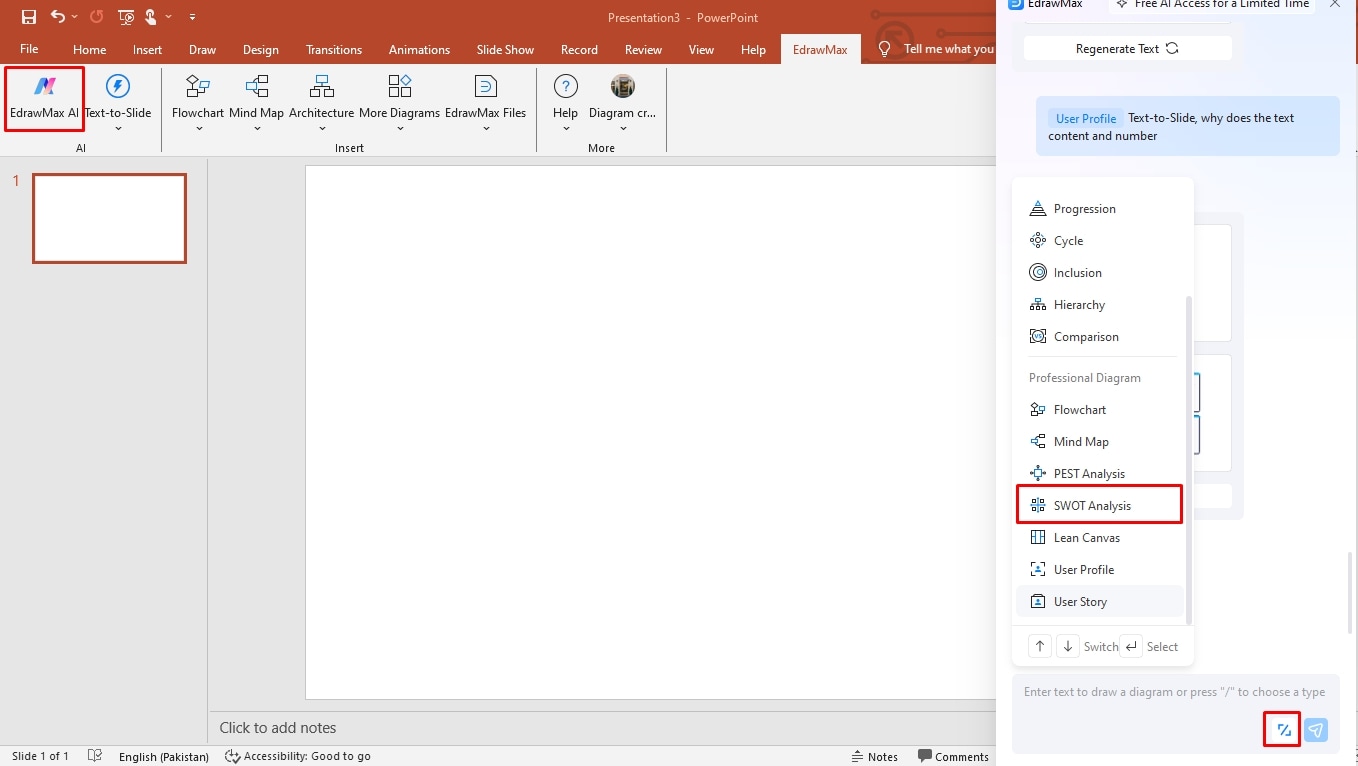Image resolution: width=1358 pixels, height=766 pixels.
Task: Choose Comparison diagram type
Action: (x=1100, y=337)
